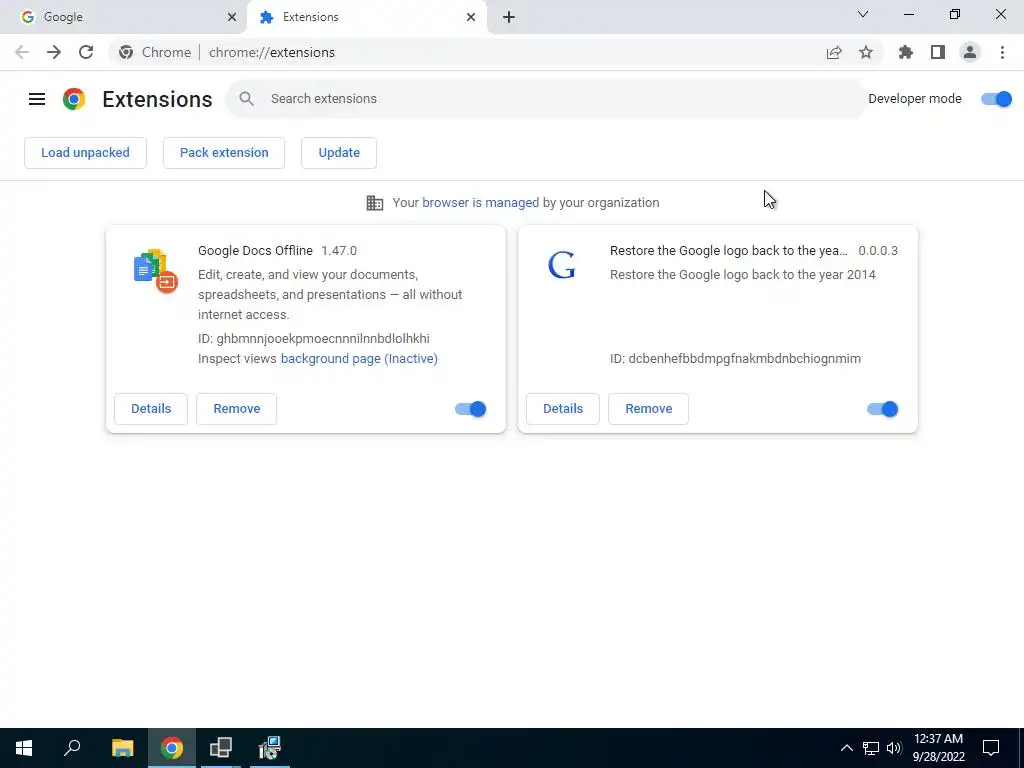Click the version number 0.0.0.3
1024x768 pixels.
point(878,251)
